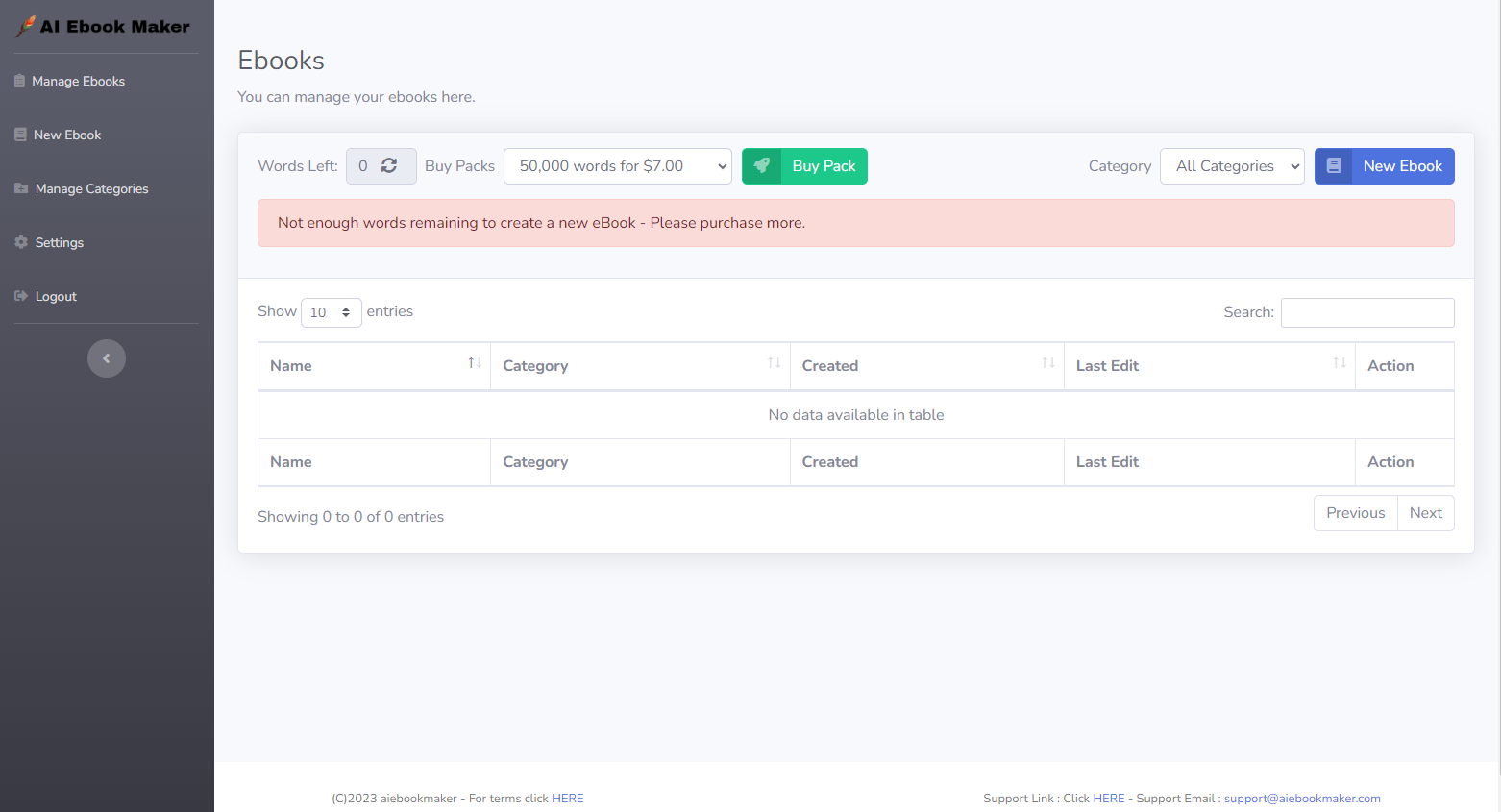The width and height of the screenshot is (1501, 812).
Task: Click the book icon on New Ebook button
Action: click(x=1334, y=166)
